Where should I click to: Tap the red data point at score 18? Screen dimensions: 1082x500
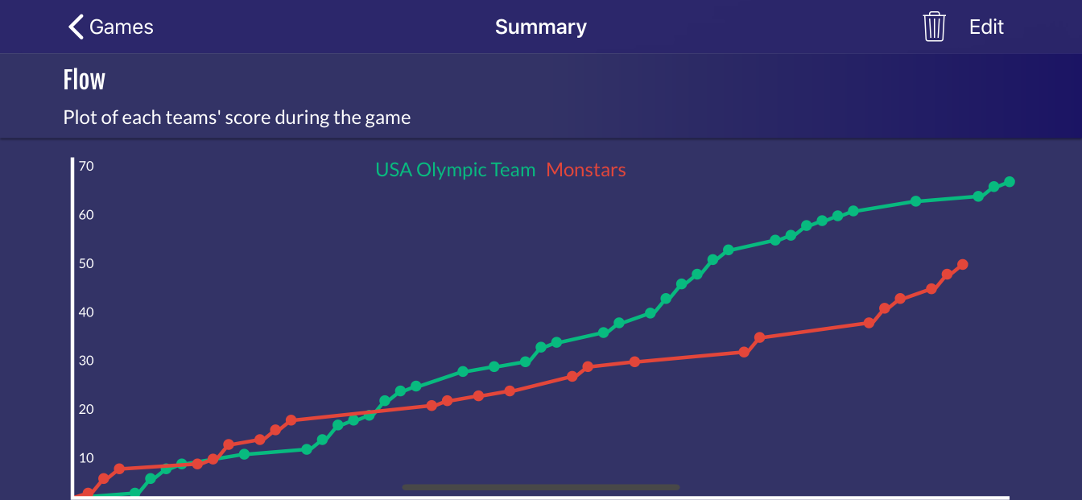[291, 420]
